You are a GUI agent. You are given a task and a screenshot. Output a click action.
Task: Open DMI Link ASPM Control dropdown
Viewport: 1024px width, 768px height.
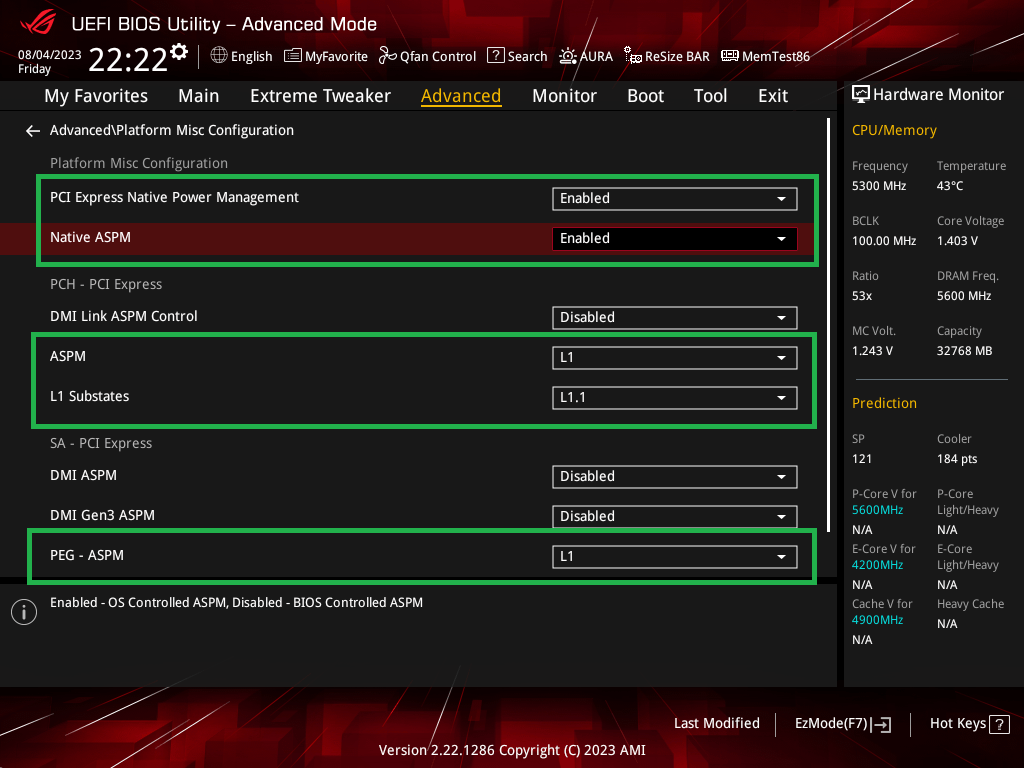(675, 317)
